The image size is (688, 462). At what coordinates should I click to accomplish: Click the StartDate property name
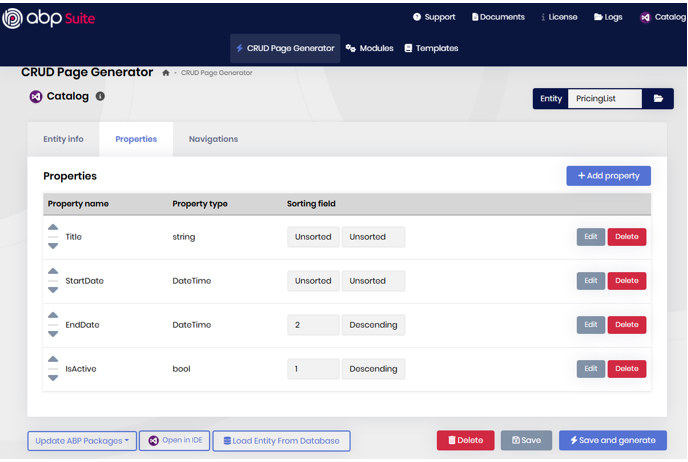pyautogui.click(x=84, y=281)
